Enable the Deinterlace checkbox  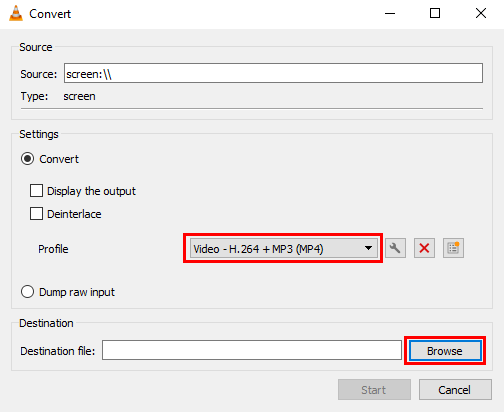pyautogui.click(x=36, y=214)
